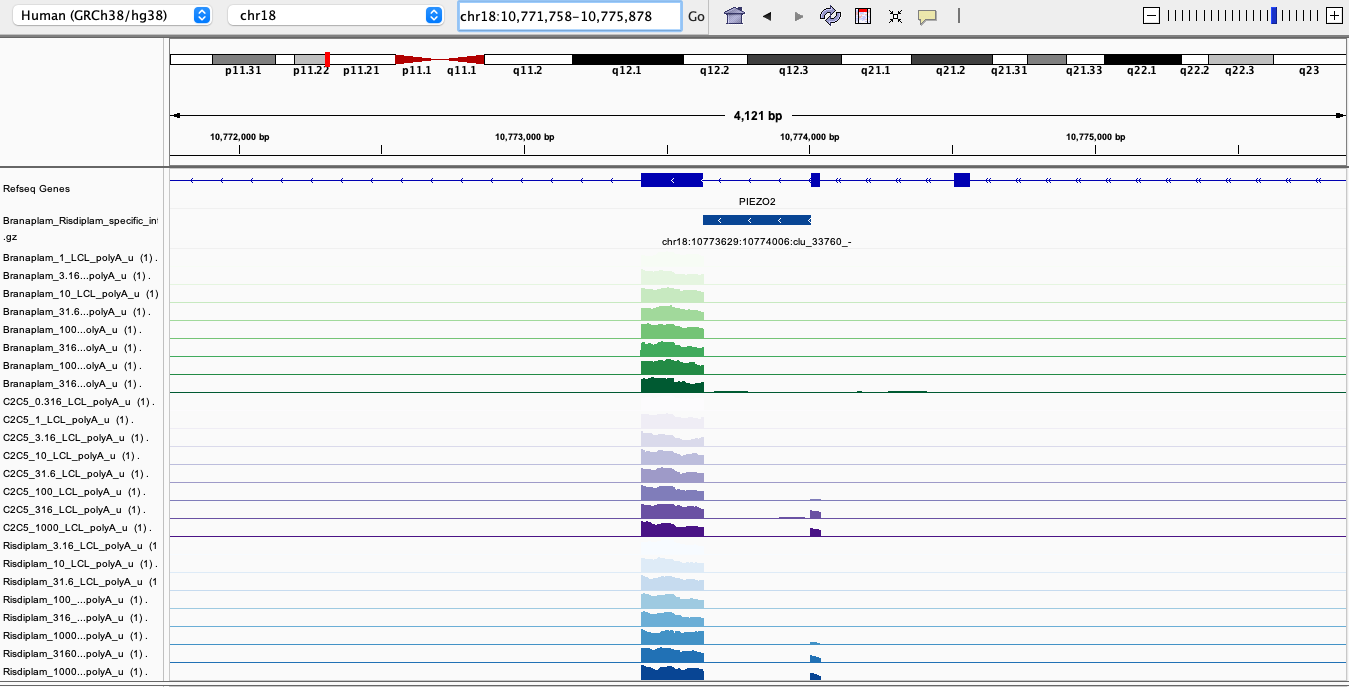The image size is (1349, 687).
Task: Click the resize tracks to fit icon
Action: (x=895, y=16)
